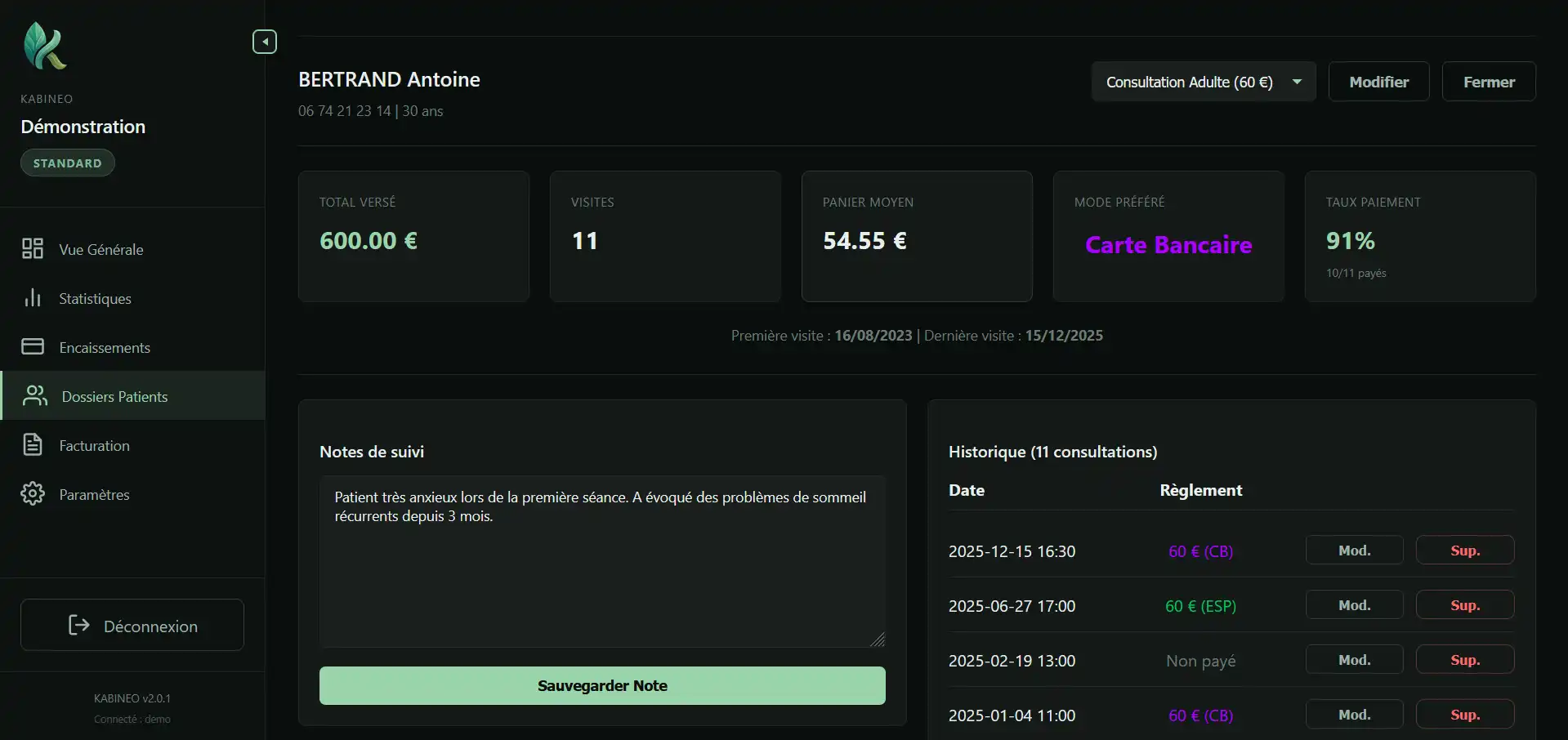Click the Déconnexion logout arrow icon
Screen dimensions: 1568x740
coord(79,626)
